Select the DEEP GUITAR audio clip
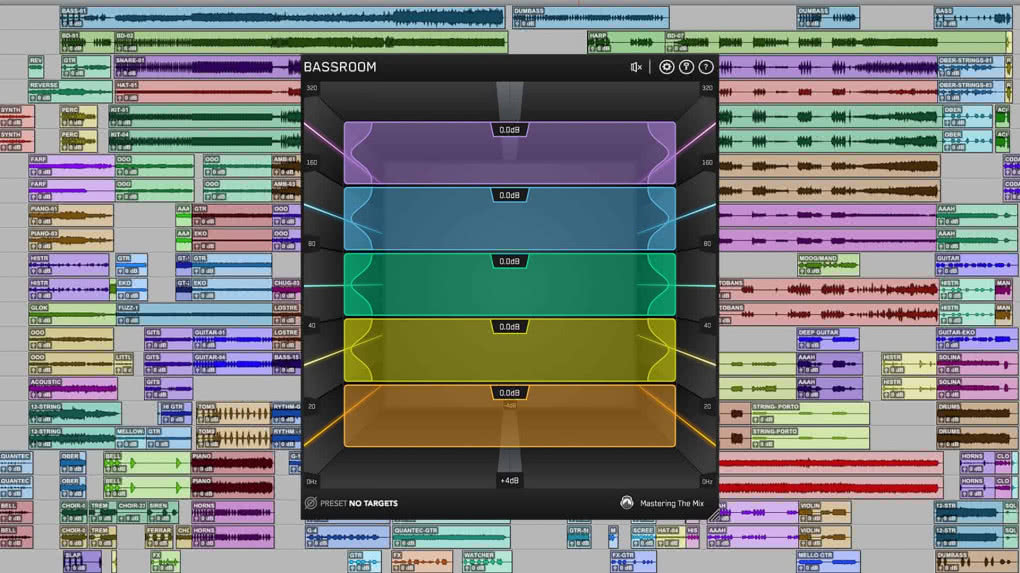 pyautogui.click(x=828, y=339)
